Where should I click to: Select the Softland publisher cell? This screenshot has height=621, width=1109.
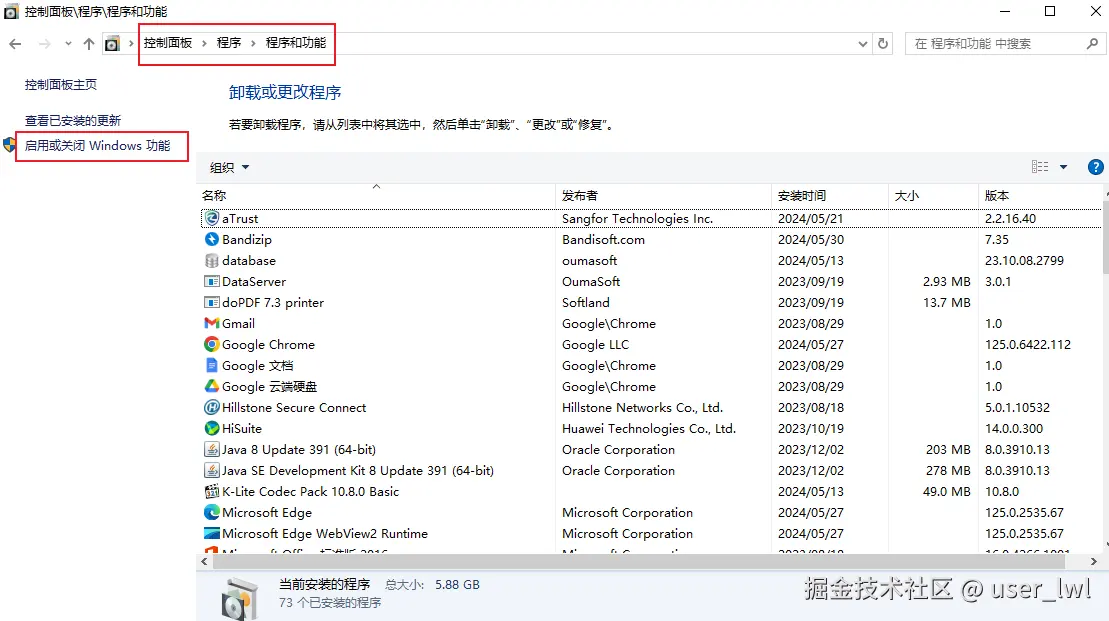586,303
